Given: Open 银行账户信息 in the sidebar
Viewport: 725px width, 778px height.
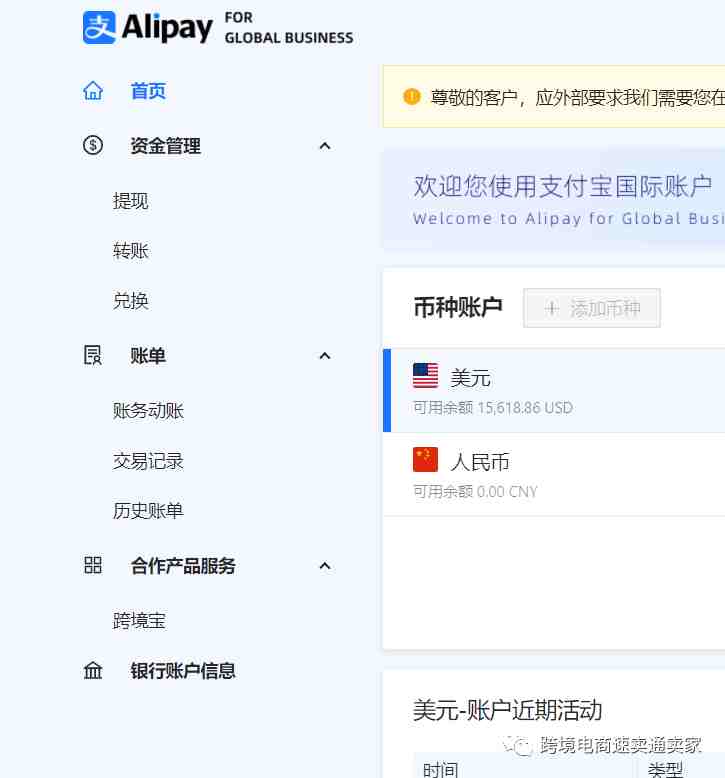Looking at the screenshot, I should [183, 671].
